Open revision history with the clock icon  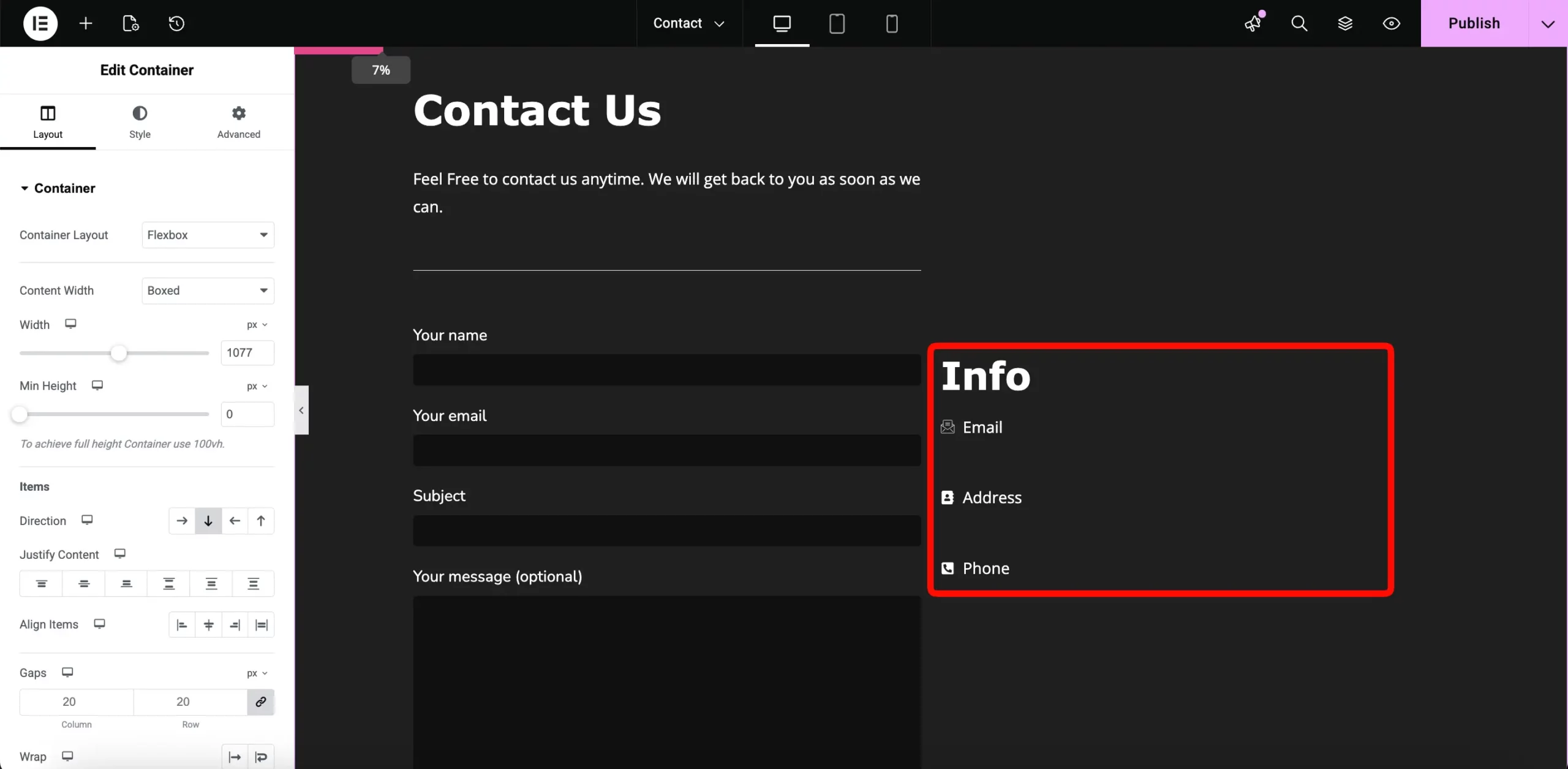[176, 23]
